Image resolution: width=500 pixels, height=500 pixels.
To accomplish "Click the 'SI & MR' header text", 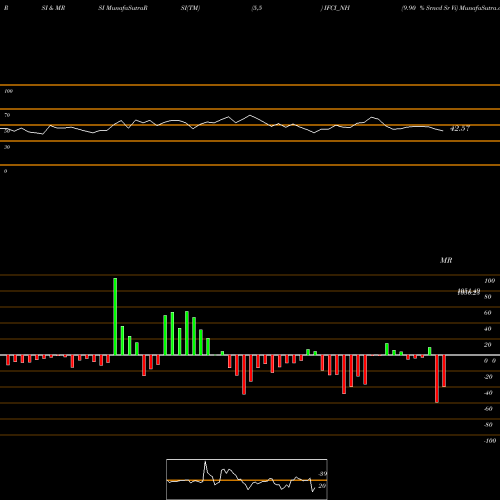I will [53, 8].
